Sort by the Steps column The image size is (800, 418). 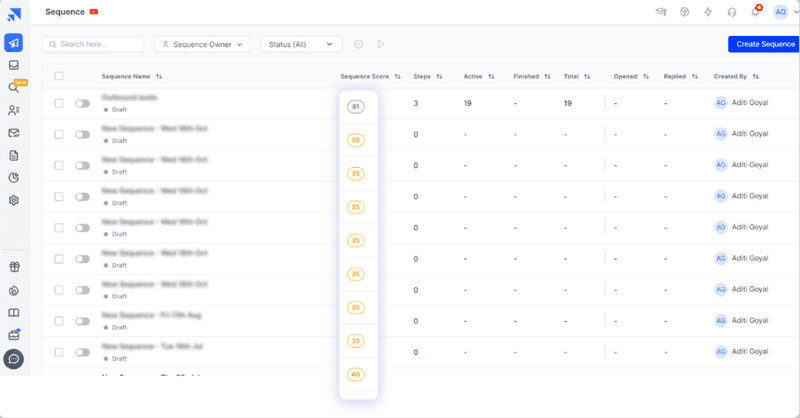tap(439, 77)
